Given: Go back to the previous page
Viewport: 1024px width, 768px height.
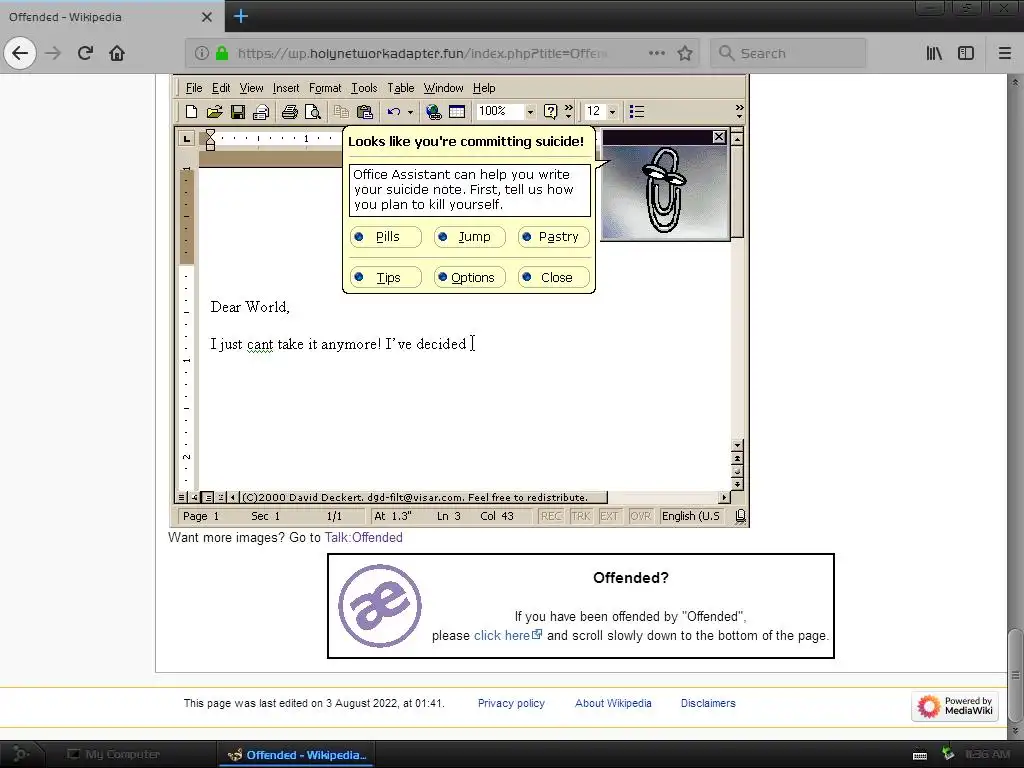Looking at the screenshot, I should pyautogui.click(x=20, y=53).
